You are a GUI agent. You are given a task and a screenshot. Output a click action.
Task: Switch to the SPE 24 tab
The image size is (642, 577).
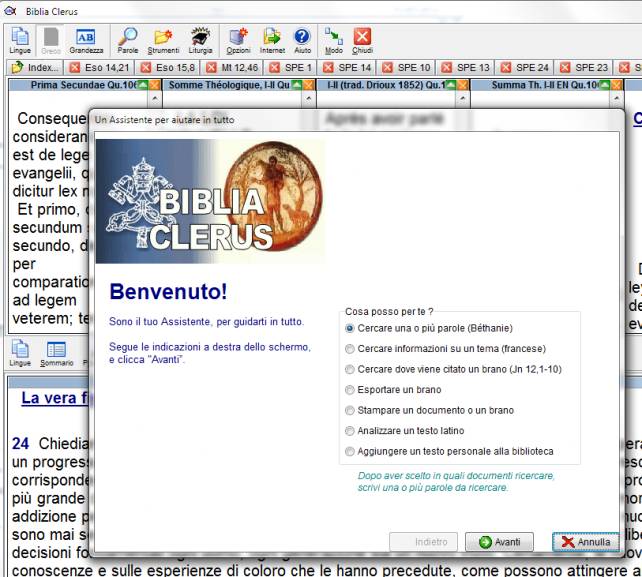[x=532, y=68]
